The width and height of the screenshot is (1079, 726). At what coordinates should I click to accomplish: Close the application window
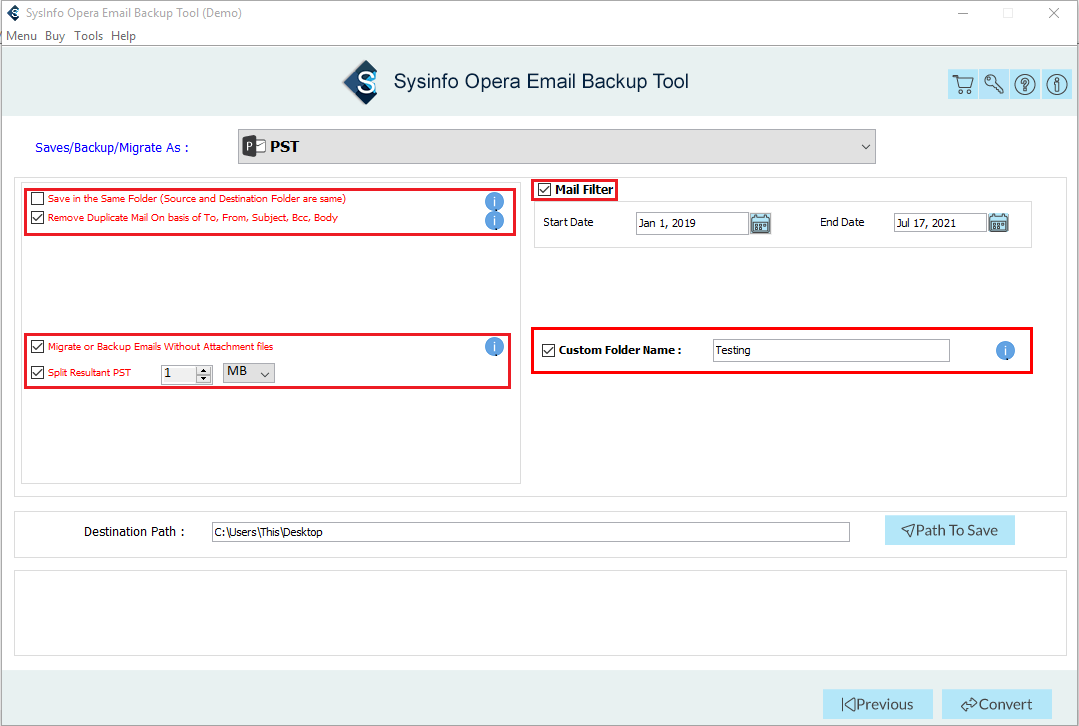1054,13
